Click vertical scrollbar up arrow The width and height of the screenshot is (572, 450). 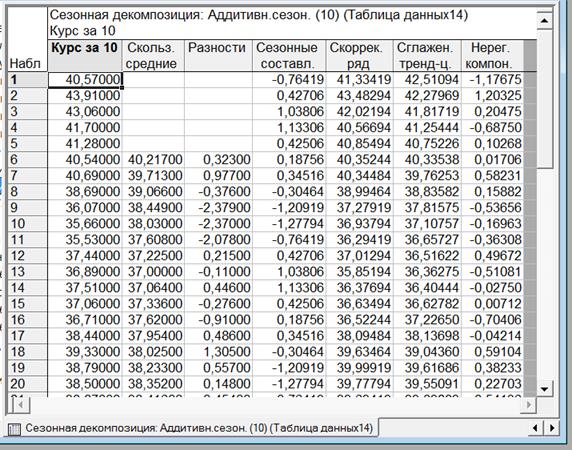tap(544, 21)
